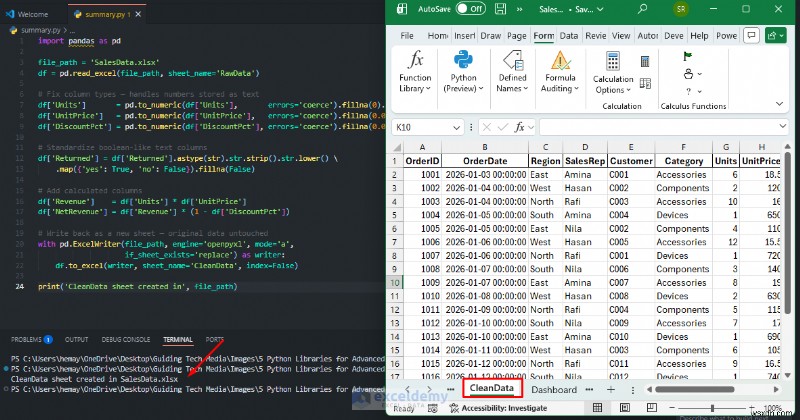Image resolution: width=800 pixels, height=420 pixels.
Task: Select row 10 header in Excel
Action: (395, 283)
